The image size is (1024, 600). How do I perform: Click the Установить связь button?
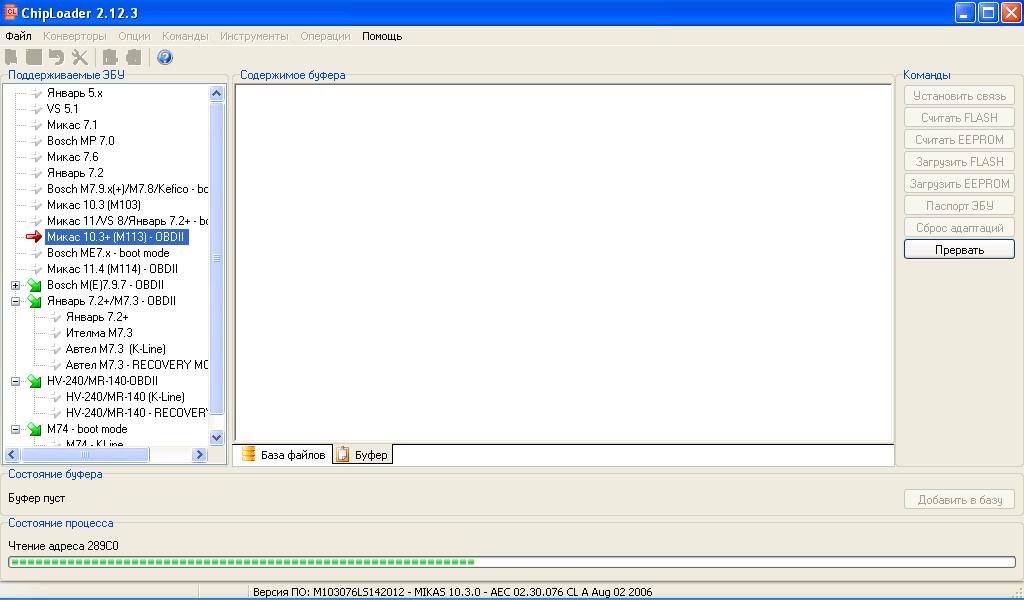point(959,95)
